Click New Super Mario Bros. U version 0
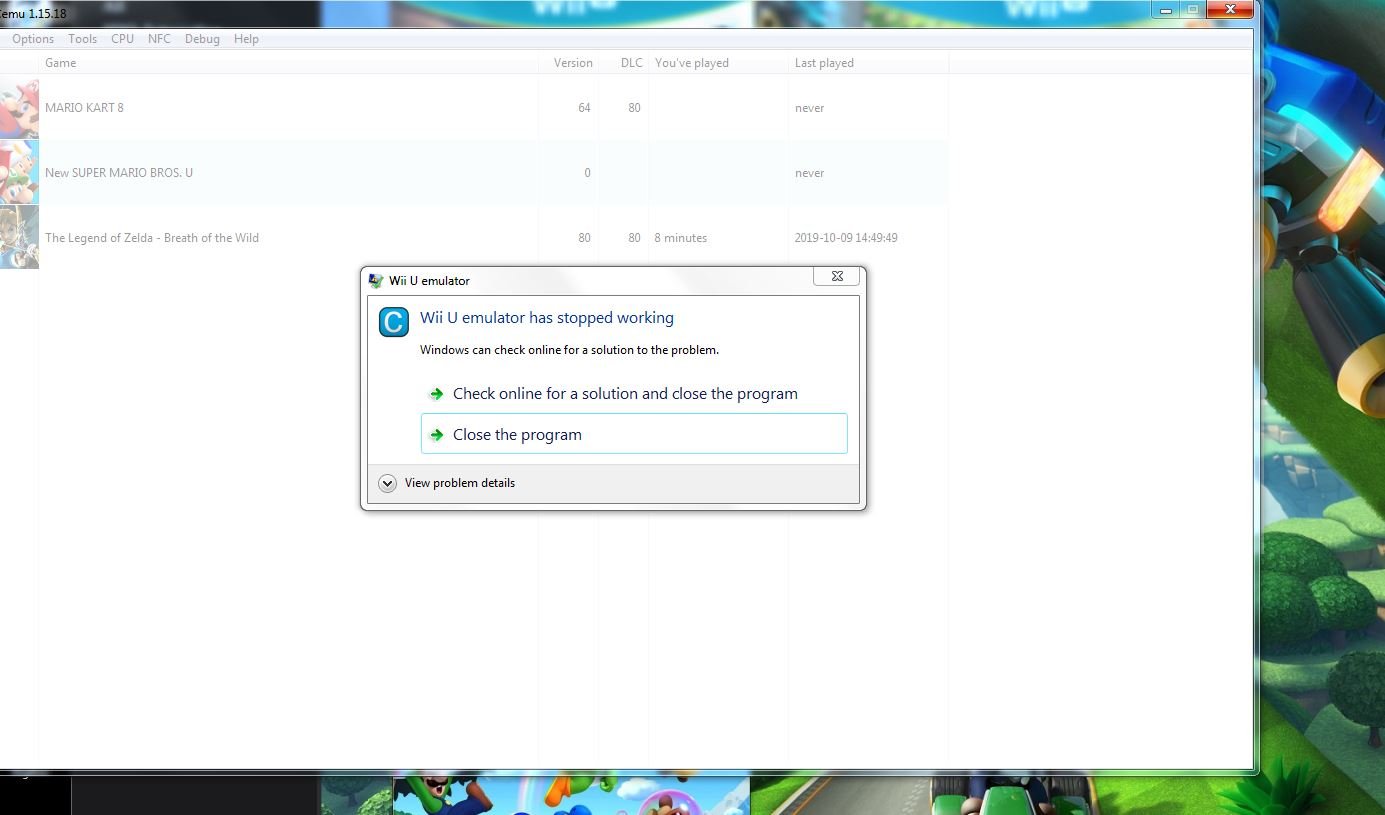This screenshot has height=815, width=1385. click(x=587, y=173)
